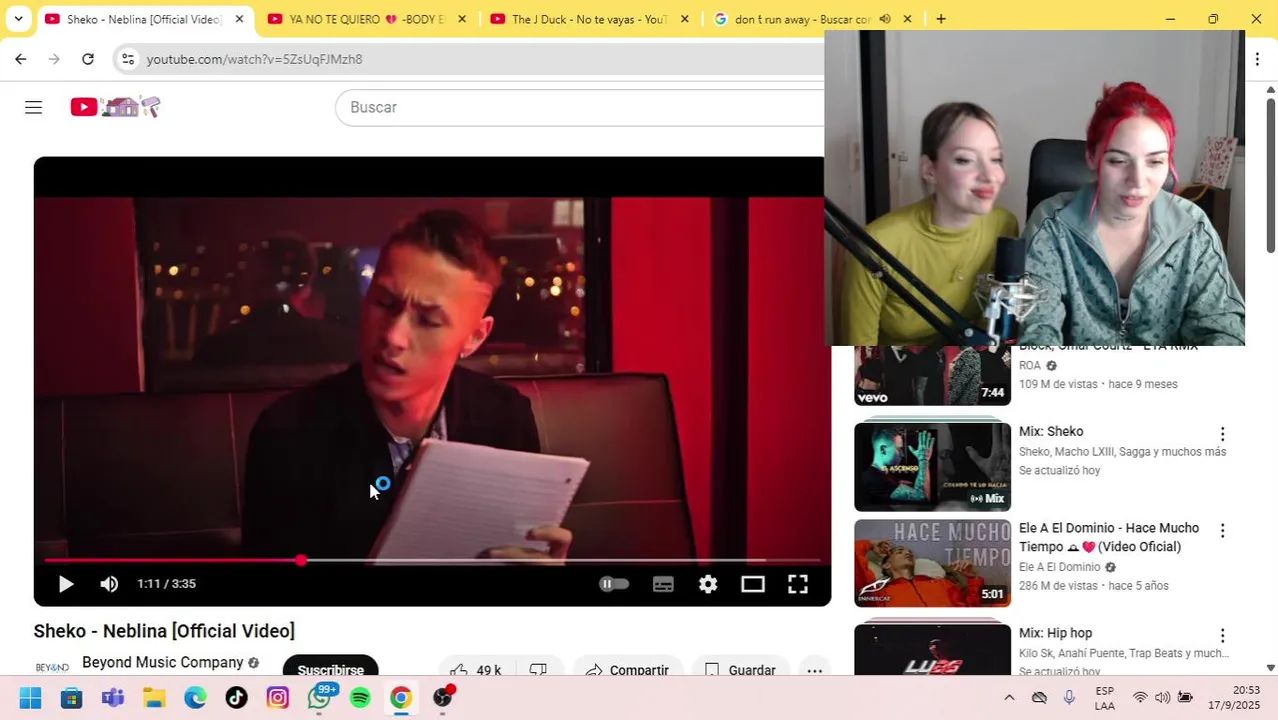The width and height of the screenshot is (1278, 720).
Task: View site information icon in the address bar
Action: [128, 59]
